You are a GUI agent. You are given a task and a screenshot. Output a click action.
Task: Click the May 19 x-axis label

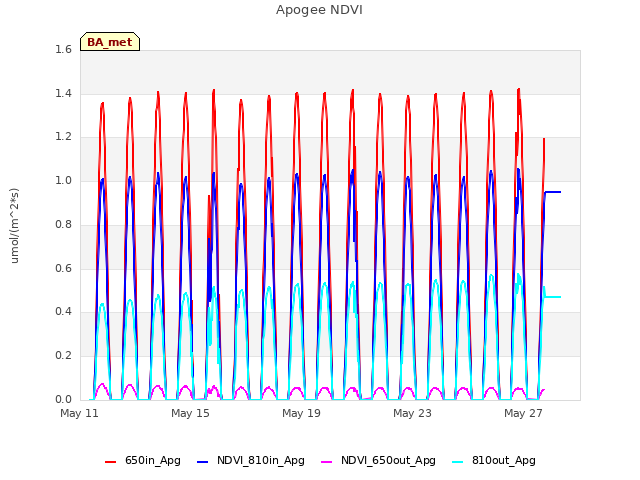coord(301,413)
